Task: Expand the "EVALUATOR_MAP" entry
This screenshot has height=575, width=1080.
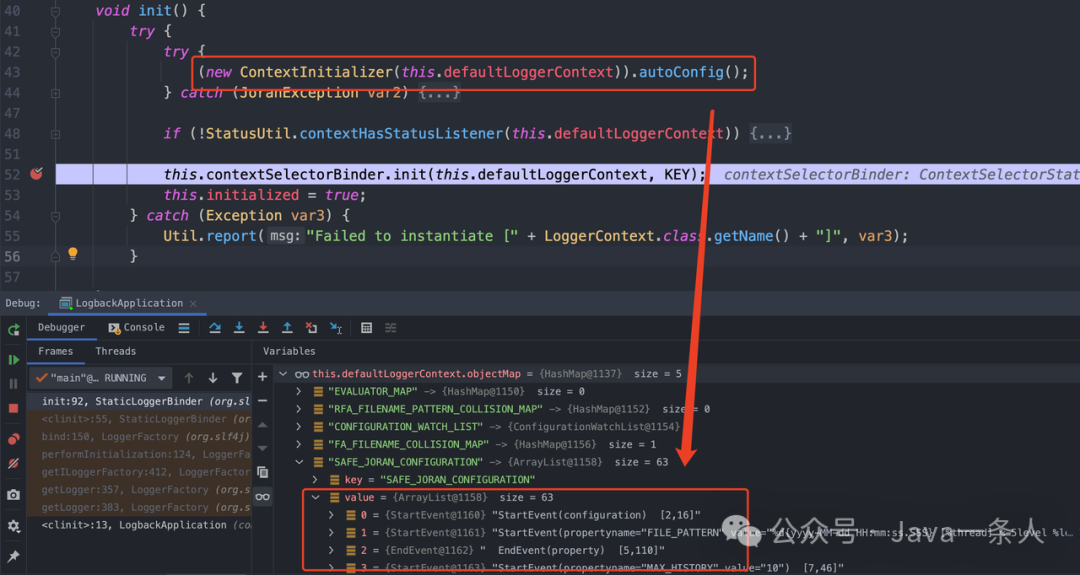Action: [299, 391]
